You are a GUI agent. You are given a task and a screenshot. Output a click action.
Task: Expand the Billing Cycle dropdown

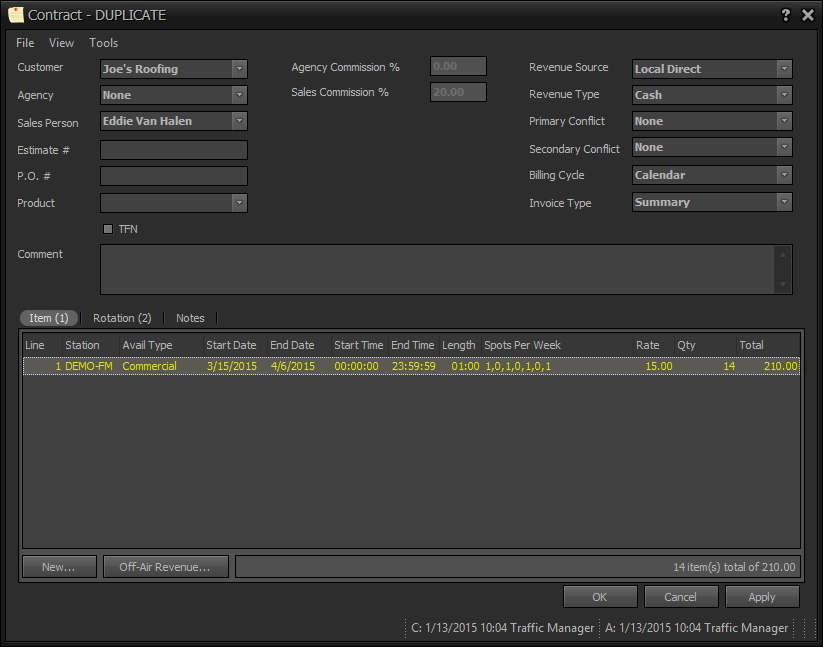(784, 175)
